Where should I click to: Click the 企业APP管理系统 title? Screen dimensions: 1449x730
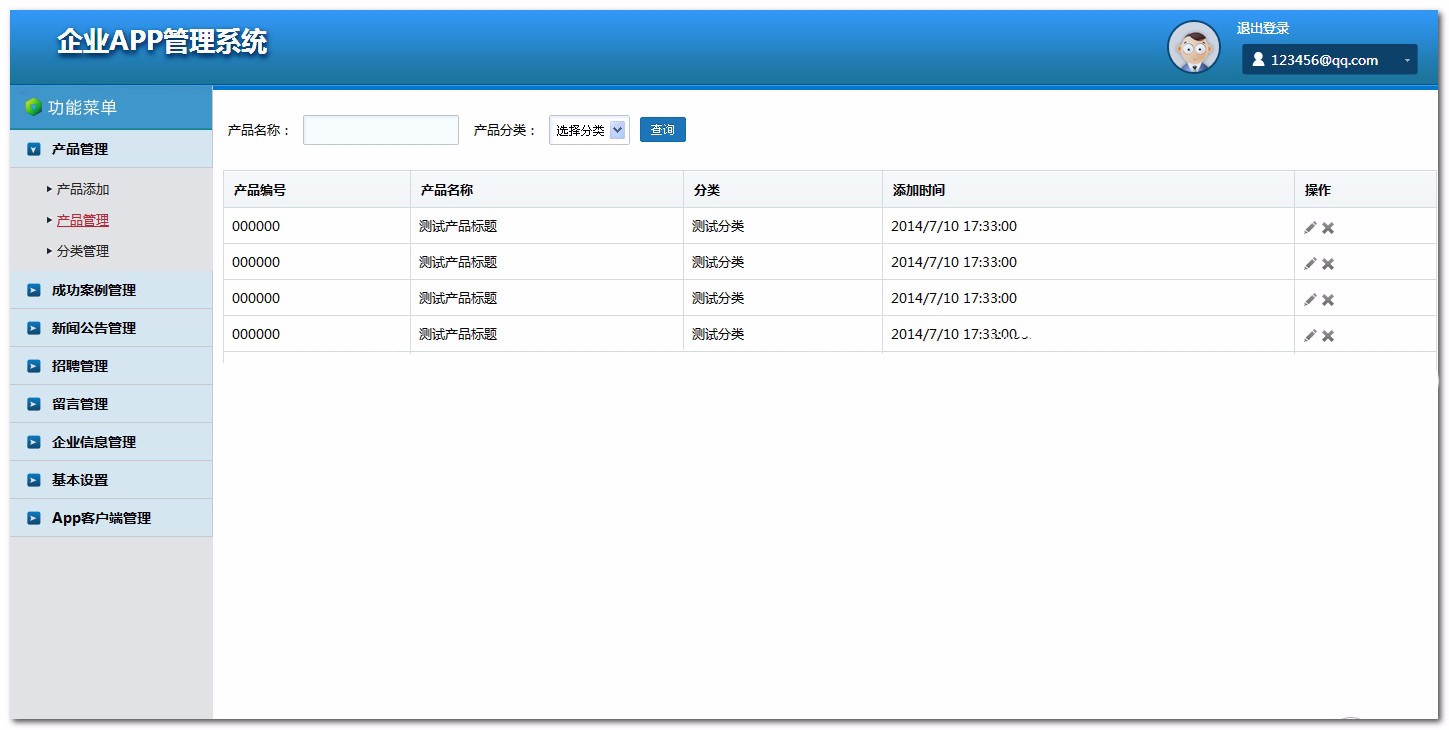point(162,42)
